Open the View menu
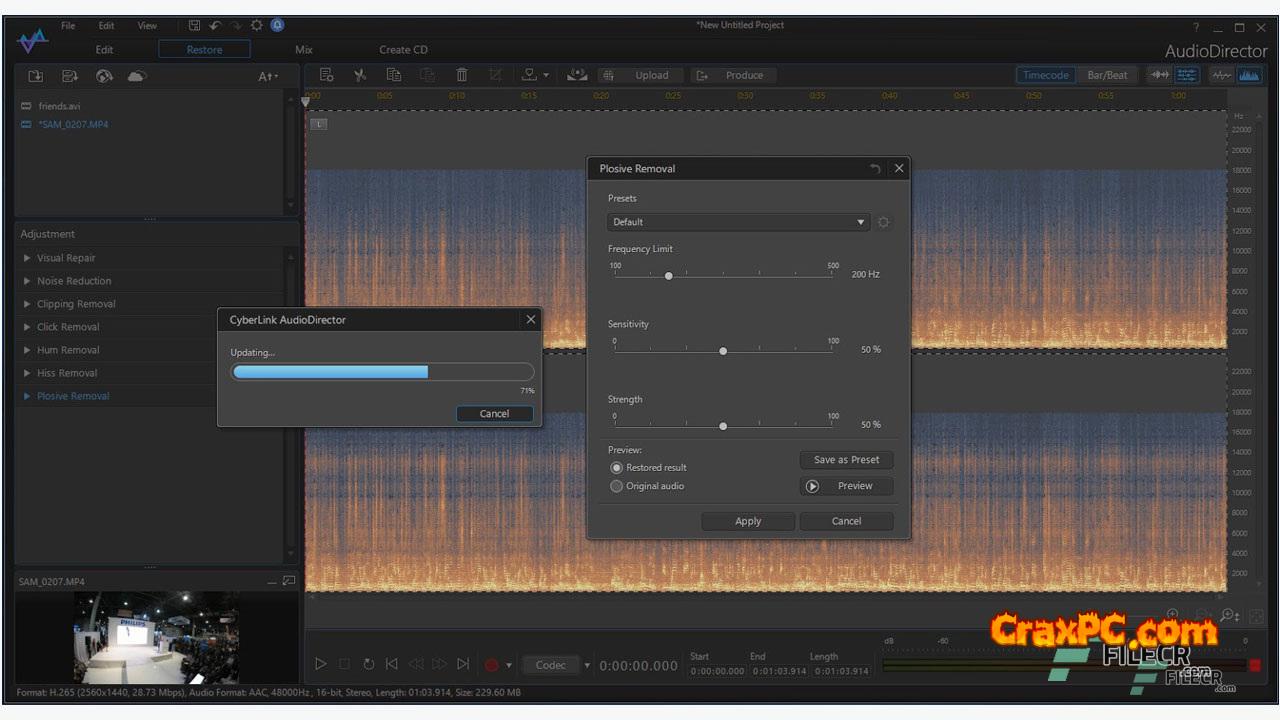This screenshot has height=720, width=1280. [147, 25]
